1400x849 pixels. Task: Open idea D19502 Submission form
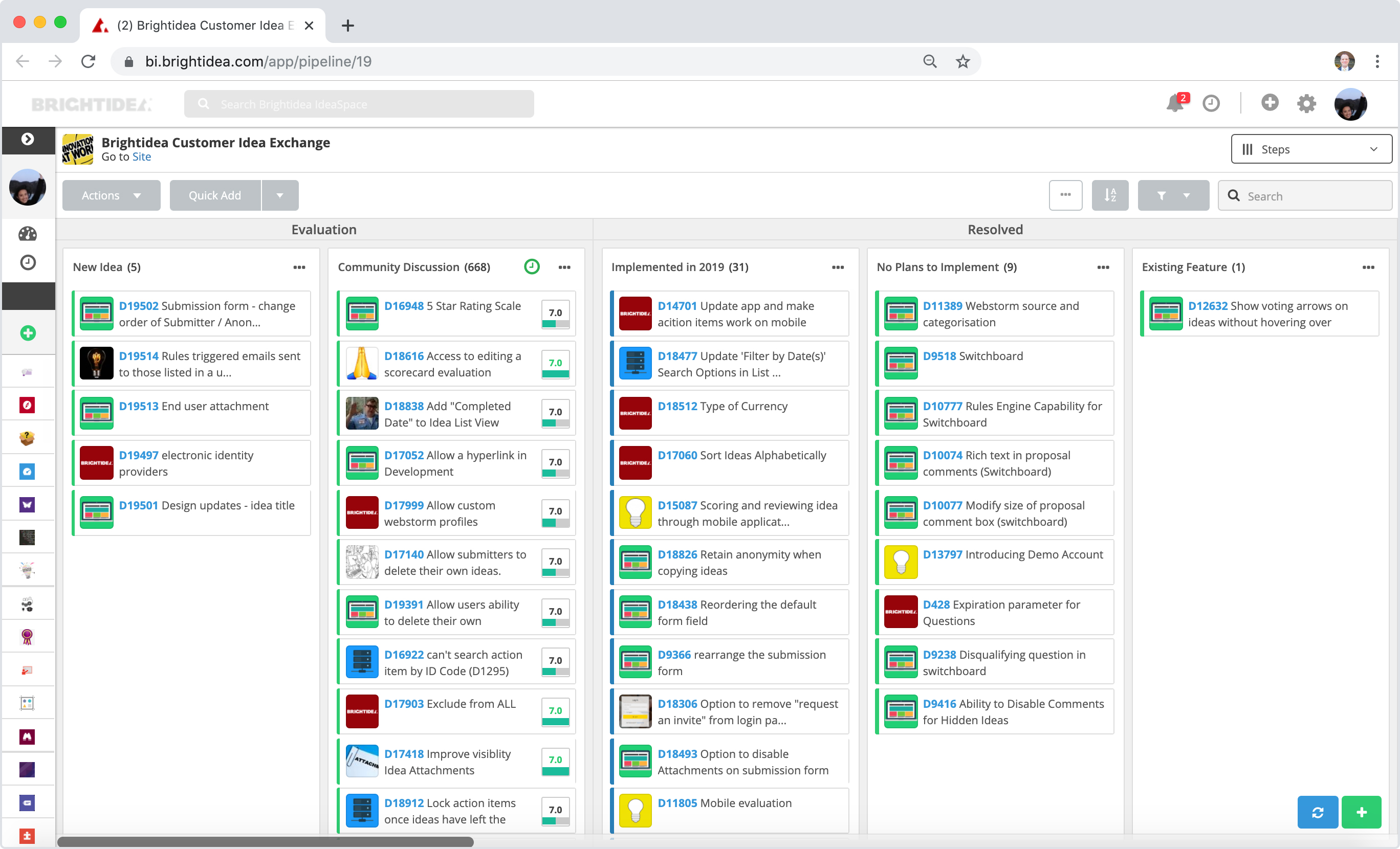[x=191, y=314]
